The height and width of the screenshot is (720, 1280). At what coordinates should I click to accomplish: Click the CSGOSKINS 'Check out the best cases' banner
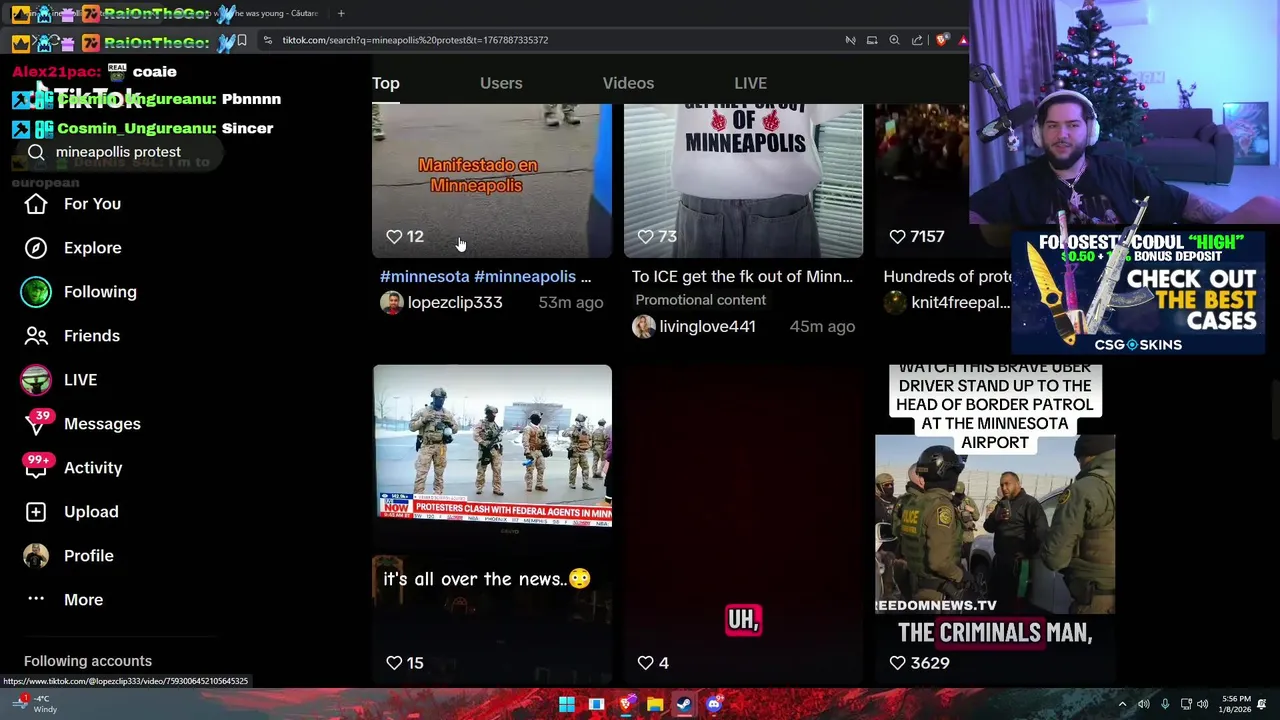1138,293
